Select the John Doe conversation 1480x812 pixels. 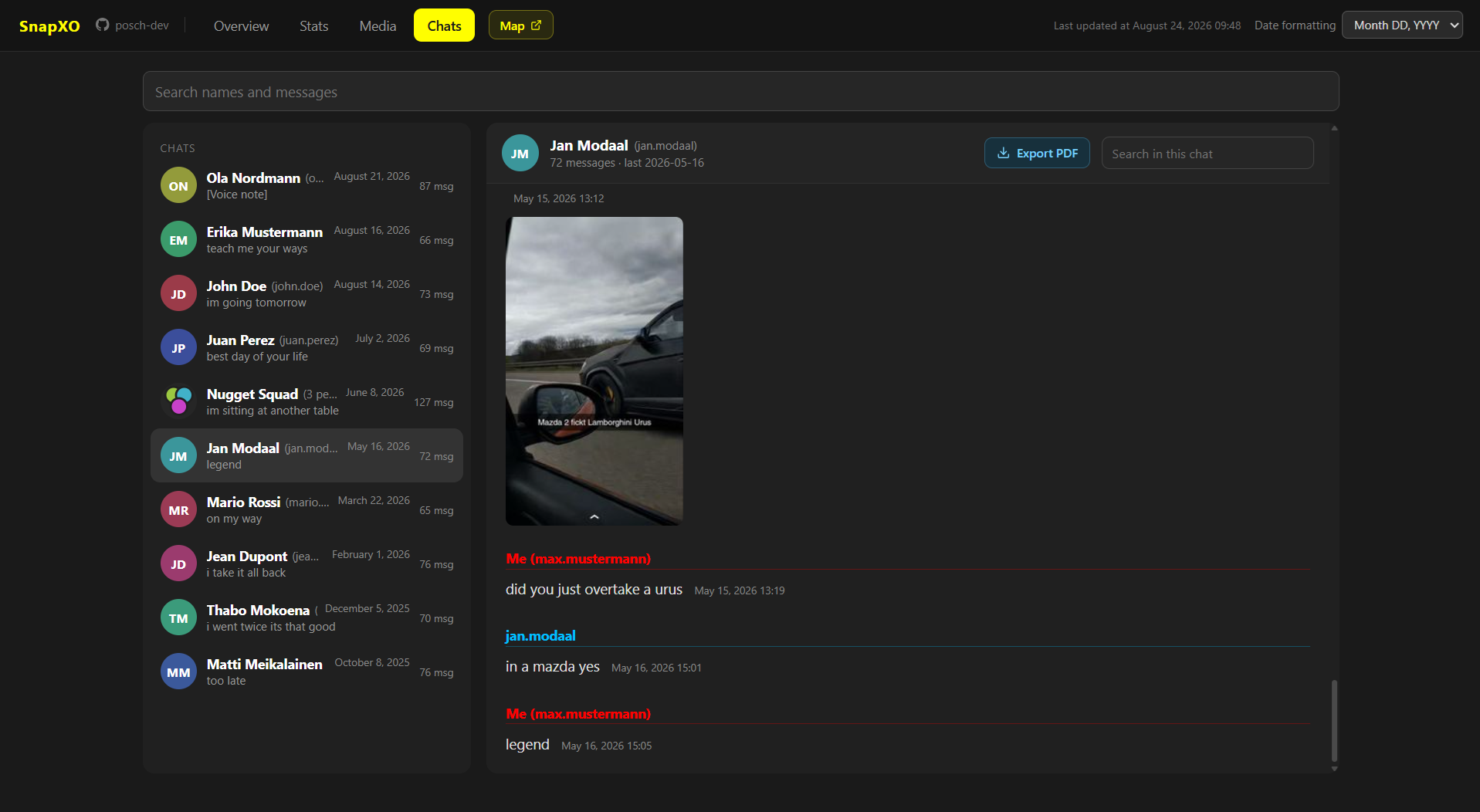[306, 293]
